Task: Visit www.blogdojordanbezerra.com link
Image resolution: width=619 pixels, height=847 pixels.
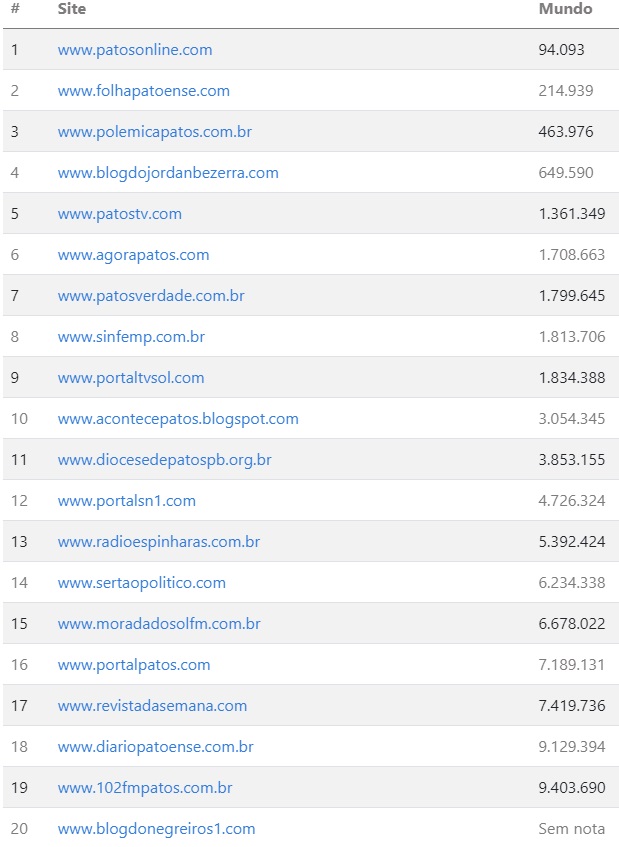Action: pyautogui.click(x=168, y=172)
